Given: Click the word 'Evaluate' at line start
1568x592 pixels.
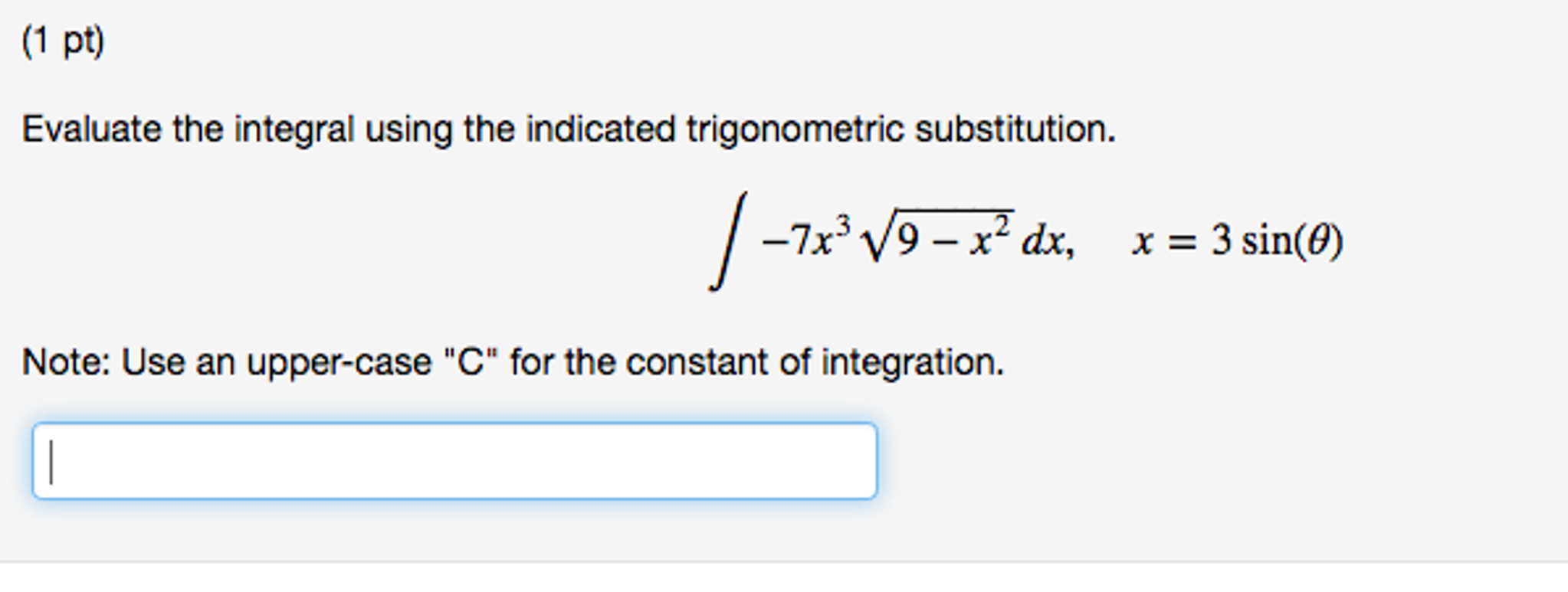Looking at the screenshot, I should point(94,130).
